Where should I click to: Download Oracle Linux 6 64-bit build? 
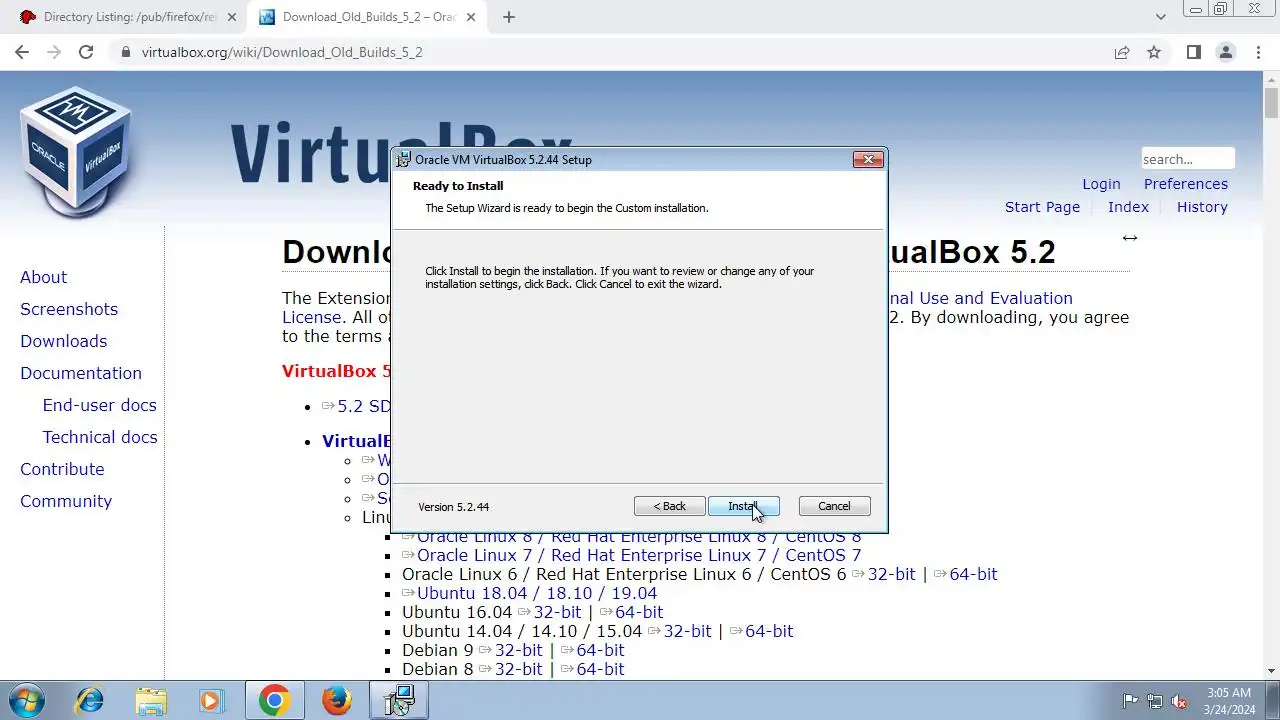[973, 574]
